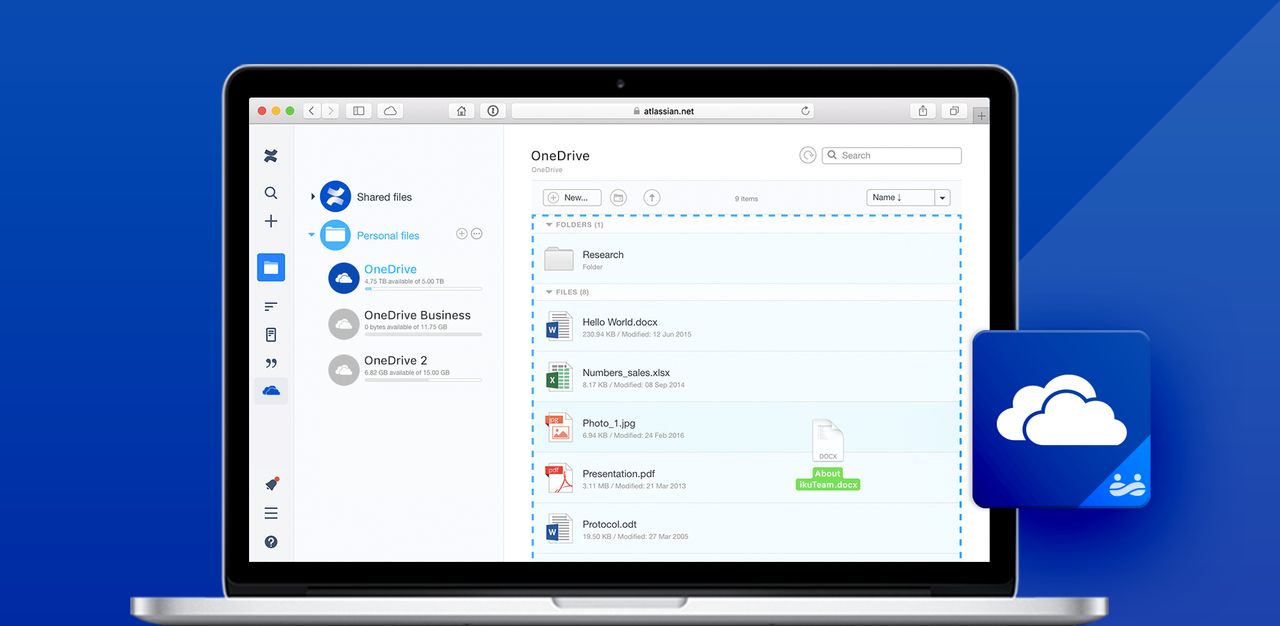Expand the Shared files tree
1280x626 pixels.
coord(313,197)
